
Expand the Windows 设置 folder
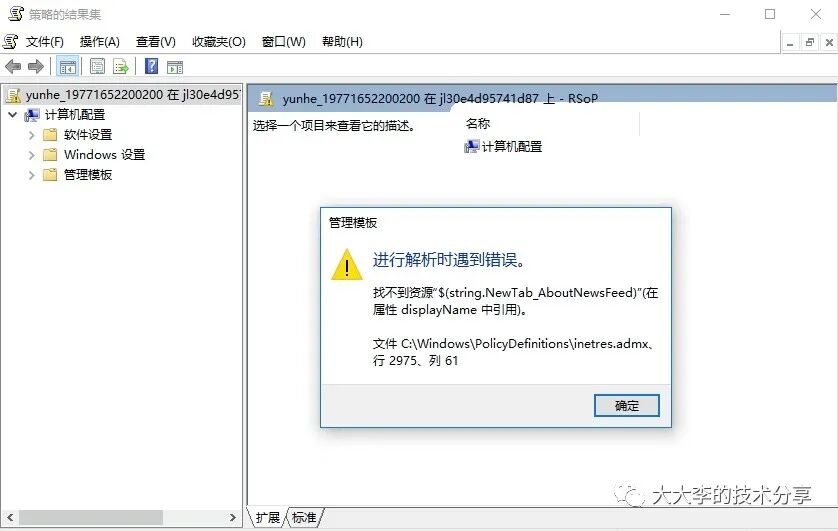[x=32, y=155]
